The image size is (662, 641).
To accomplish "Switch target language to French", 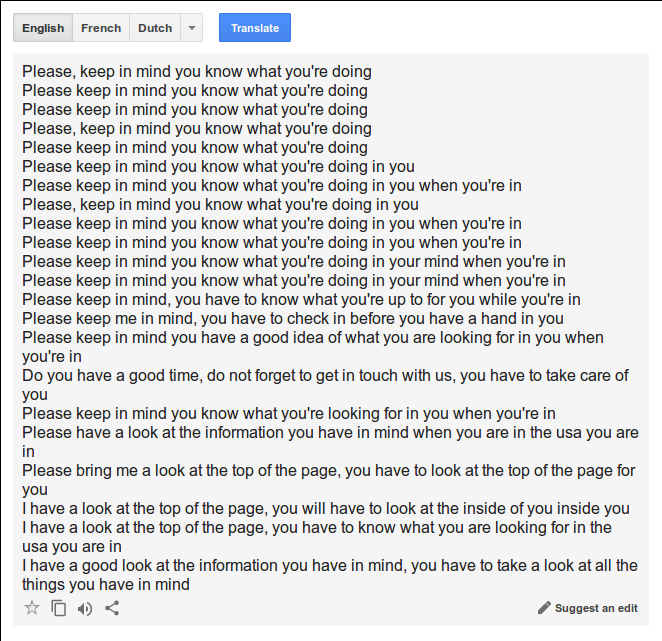I will [101, 28].
